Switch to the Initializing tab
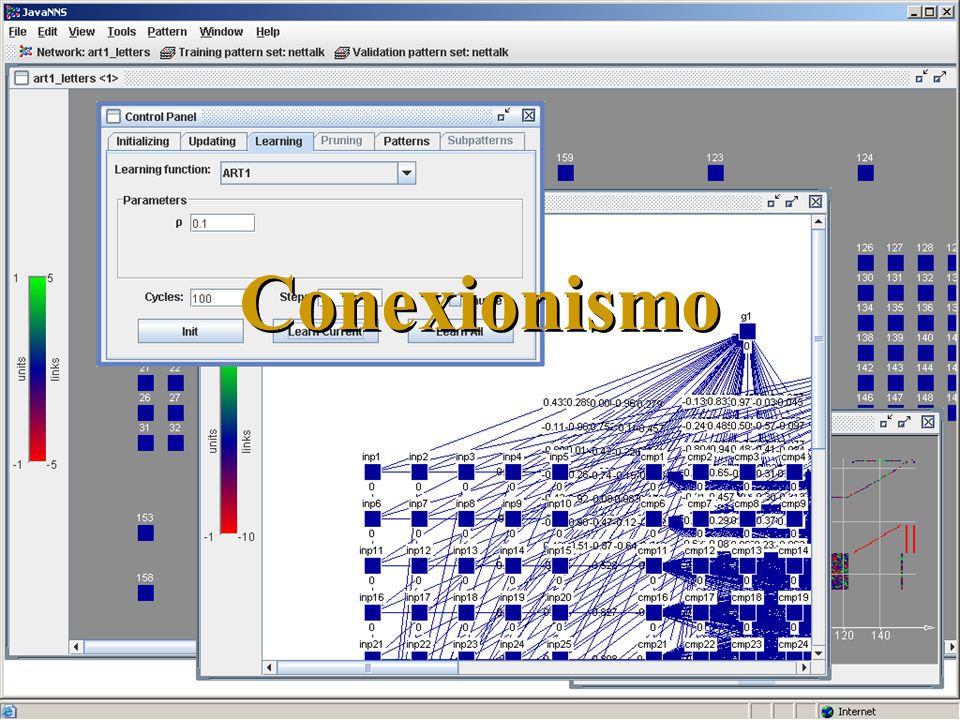This screenshot has width=960, height=720. pos(143,141)
